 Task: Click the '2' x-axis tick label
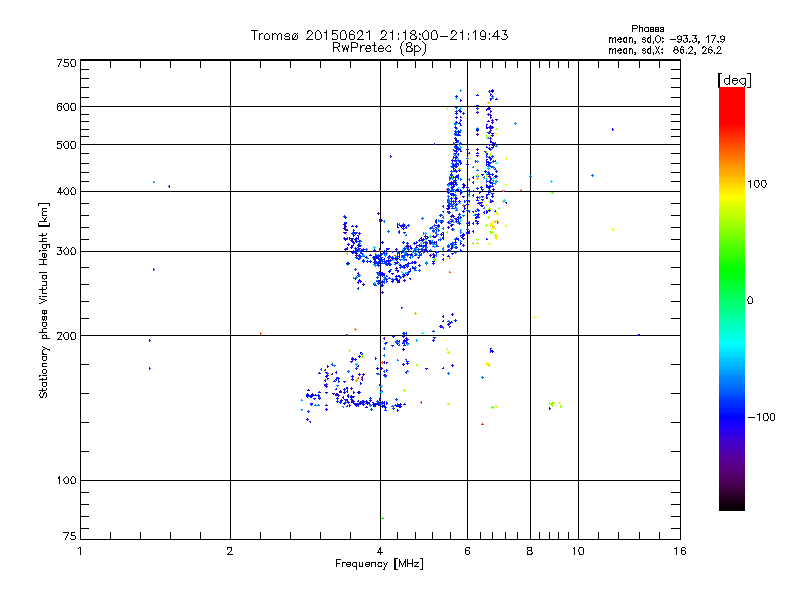(230, 551)
